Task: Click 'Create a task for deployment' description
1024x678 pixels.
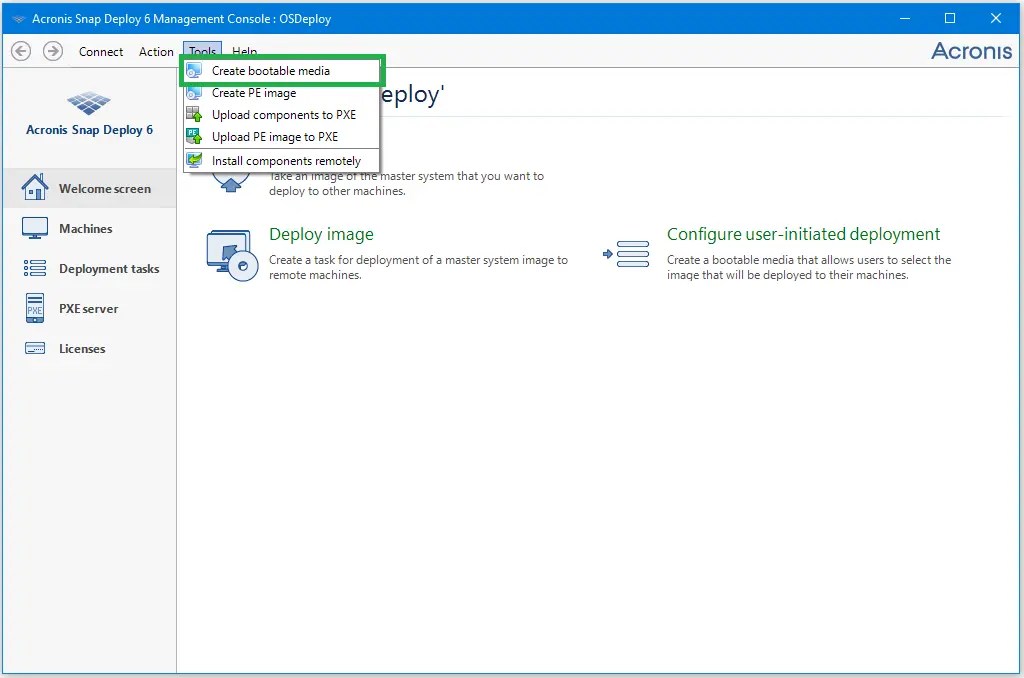Action: pos(418,267)
